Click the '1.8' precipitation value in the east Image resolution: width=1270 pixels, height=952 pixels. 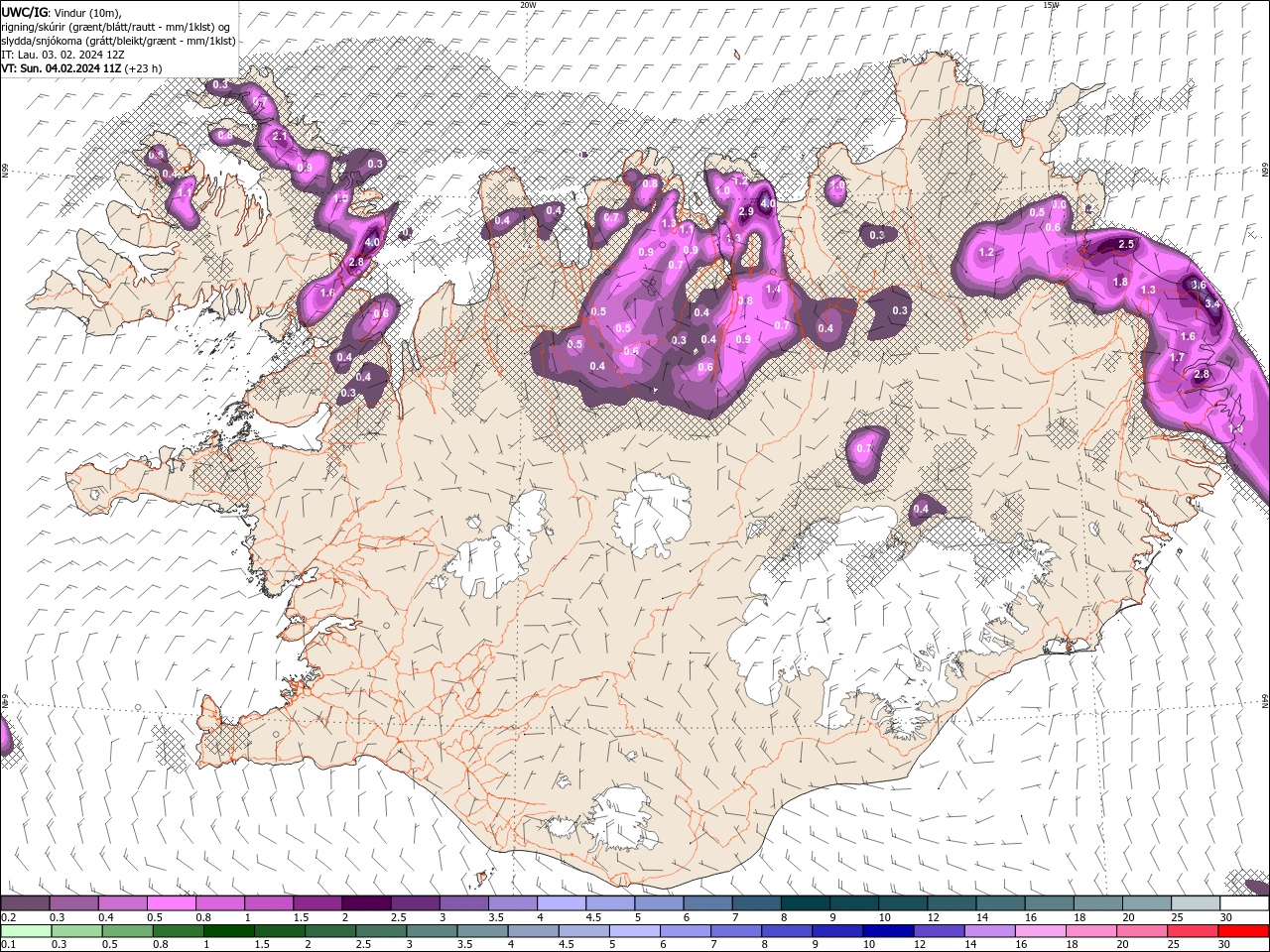click(1120, 282)
